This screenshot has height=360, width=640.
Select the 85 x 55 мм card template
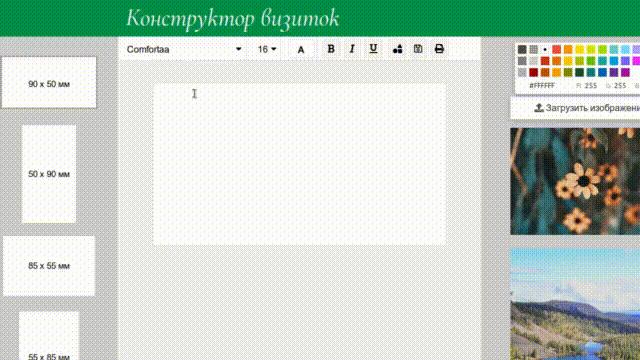pyautogui.click(x=49, y=266)
